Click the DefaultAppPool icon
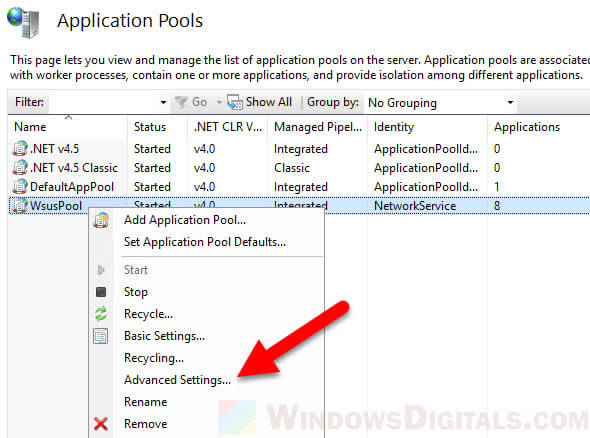The width and height of the screenshot is (590, 438). [x=20, y=187]
